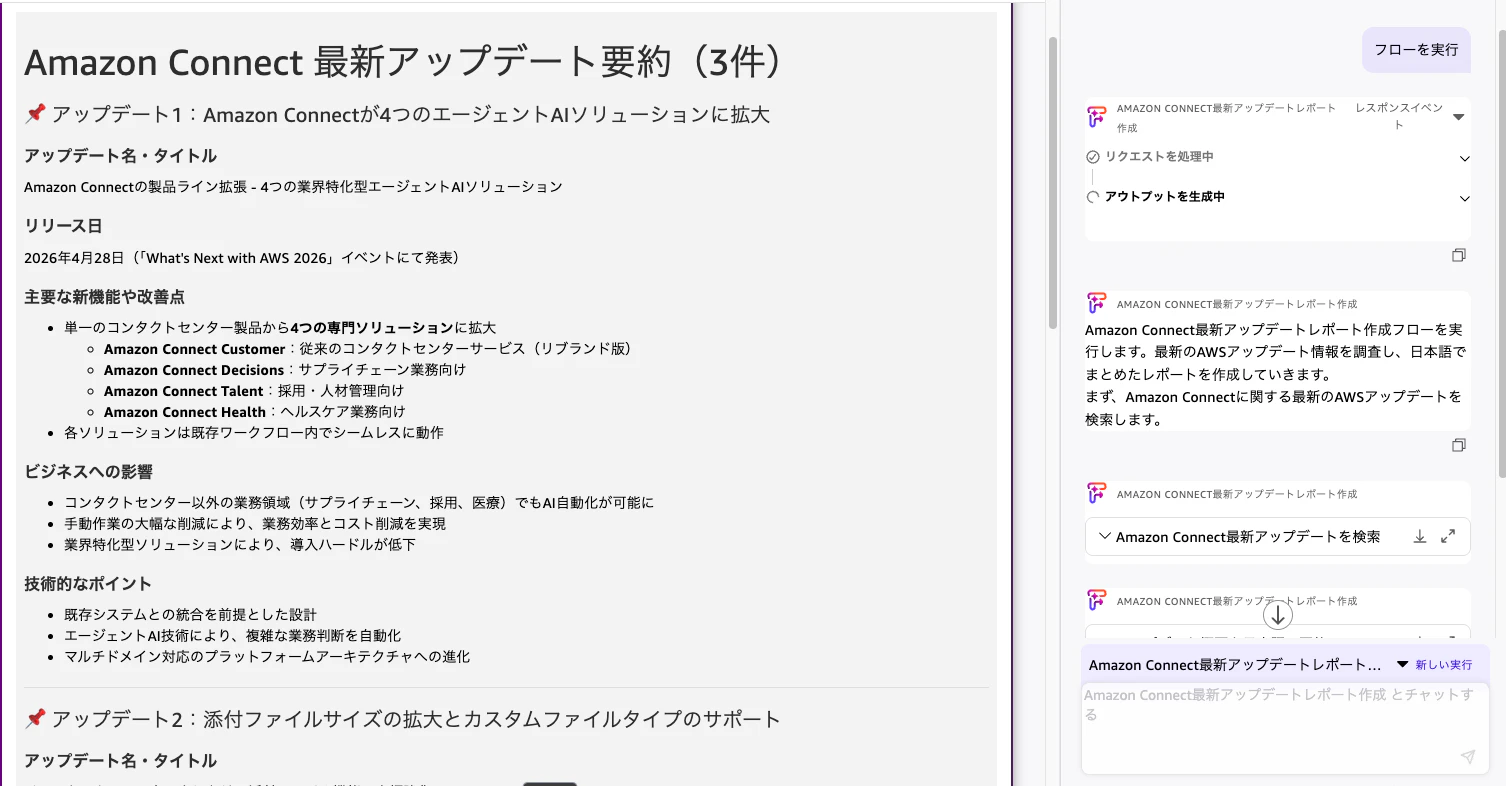Click the フローを実行 message bubble
Viewport: 1506px width, 786px height.
[1416, 49]
